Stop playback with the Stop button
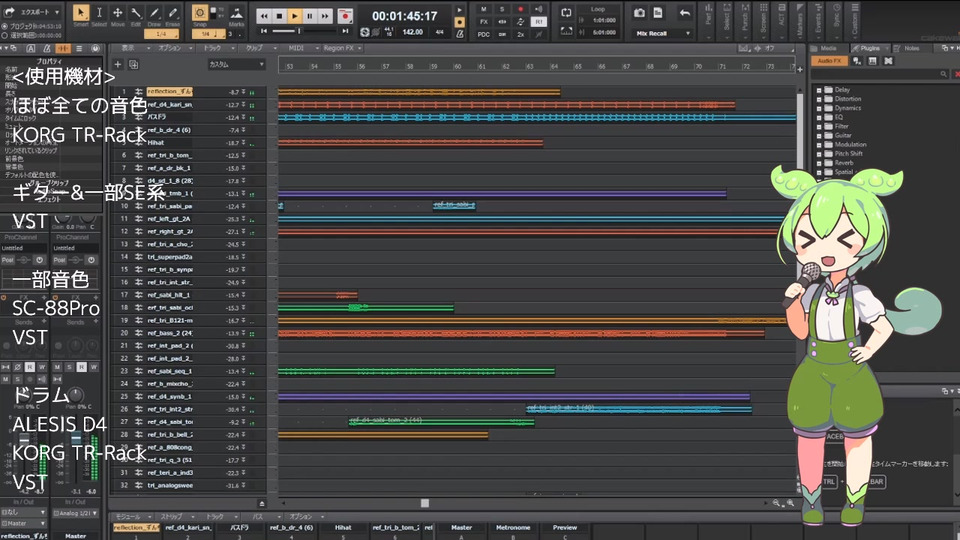Image resolution: width=960 pixels, height=540 pixels. 279,16
